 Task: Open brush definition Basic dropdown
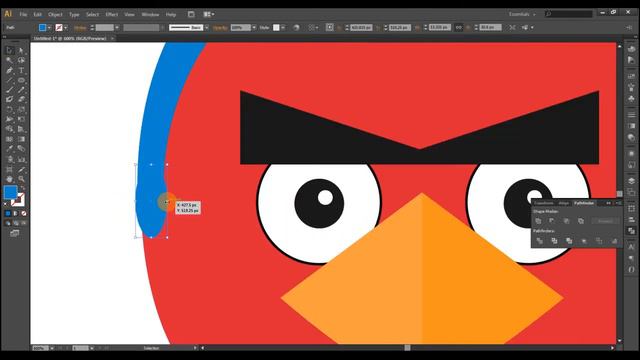click(x=207, y=28)
